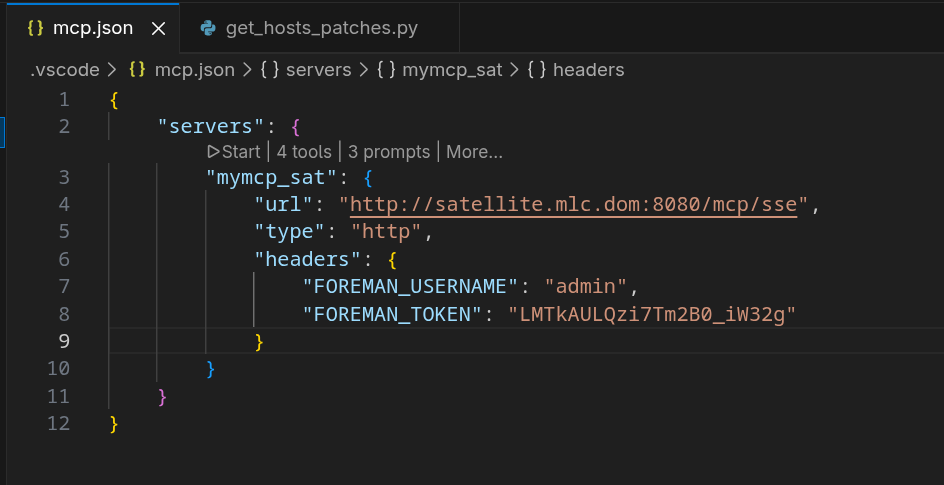Click the object icon before servers in breadcrumb
The image size is (944, 485).
[x=269, y=70]
